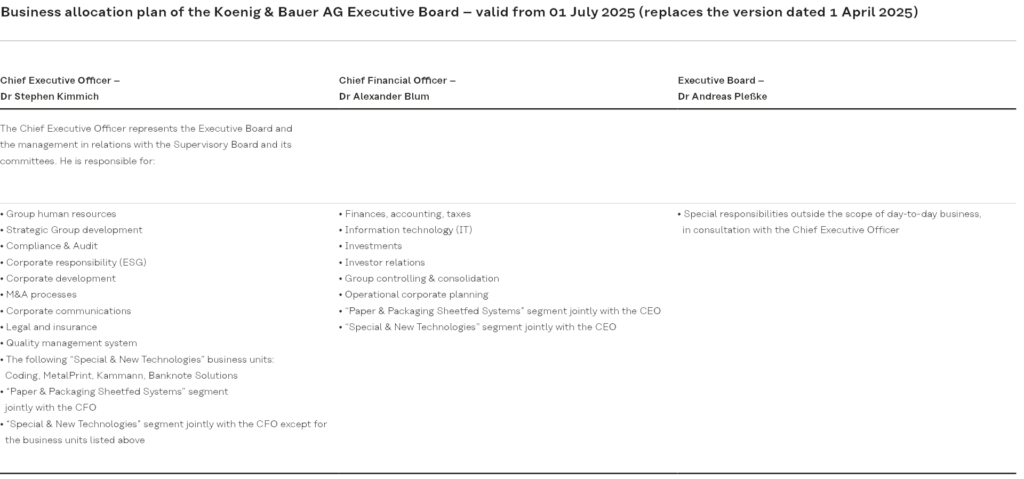Image resolution: width=1024 pixels, height=479 pixels.
Task: Select the Chief Executive Officer column heading
Action: (x=61, y=79)
